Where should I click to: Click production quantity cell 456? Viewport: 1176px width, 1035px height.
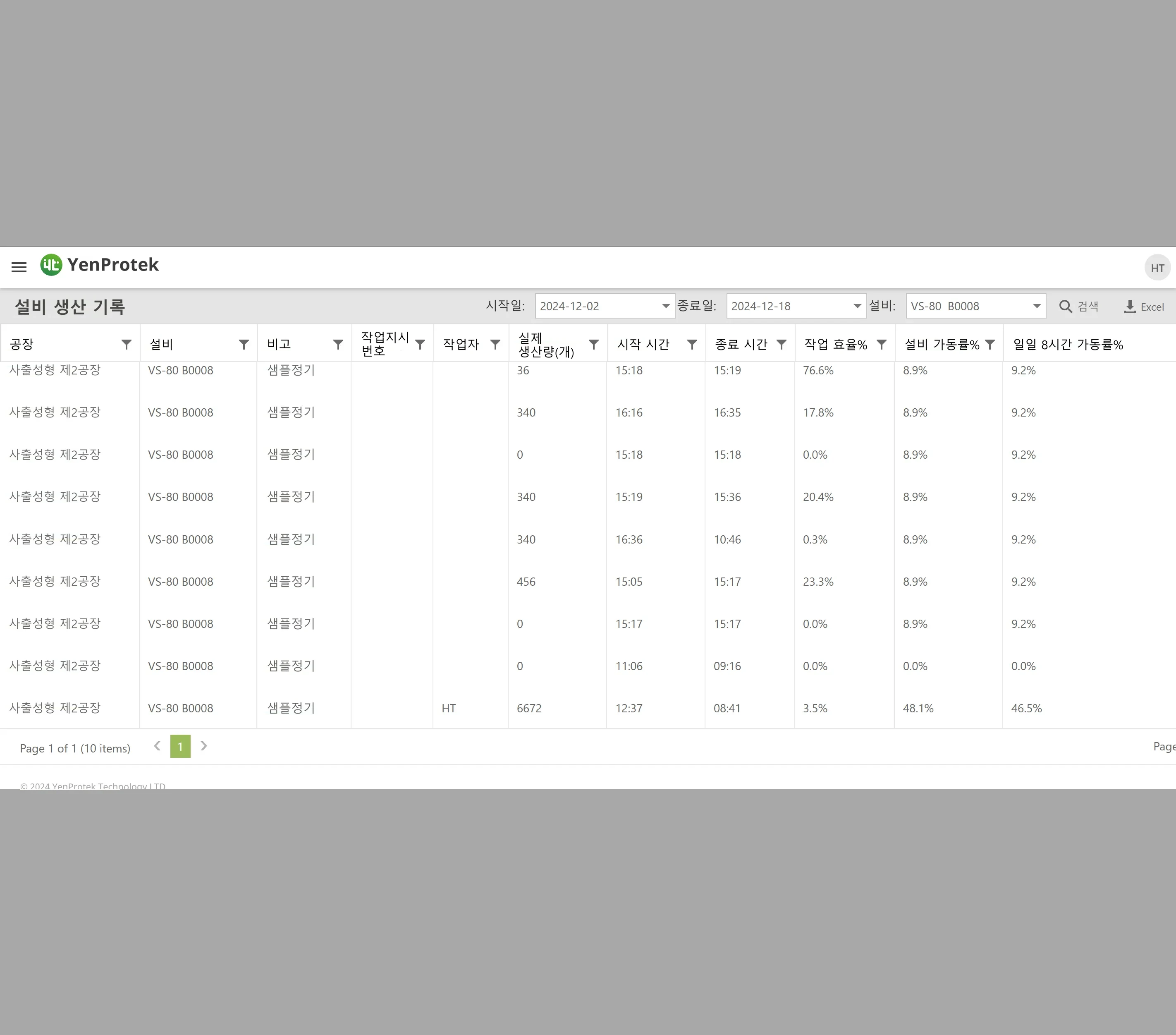(526, 582)
